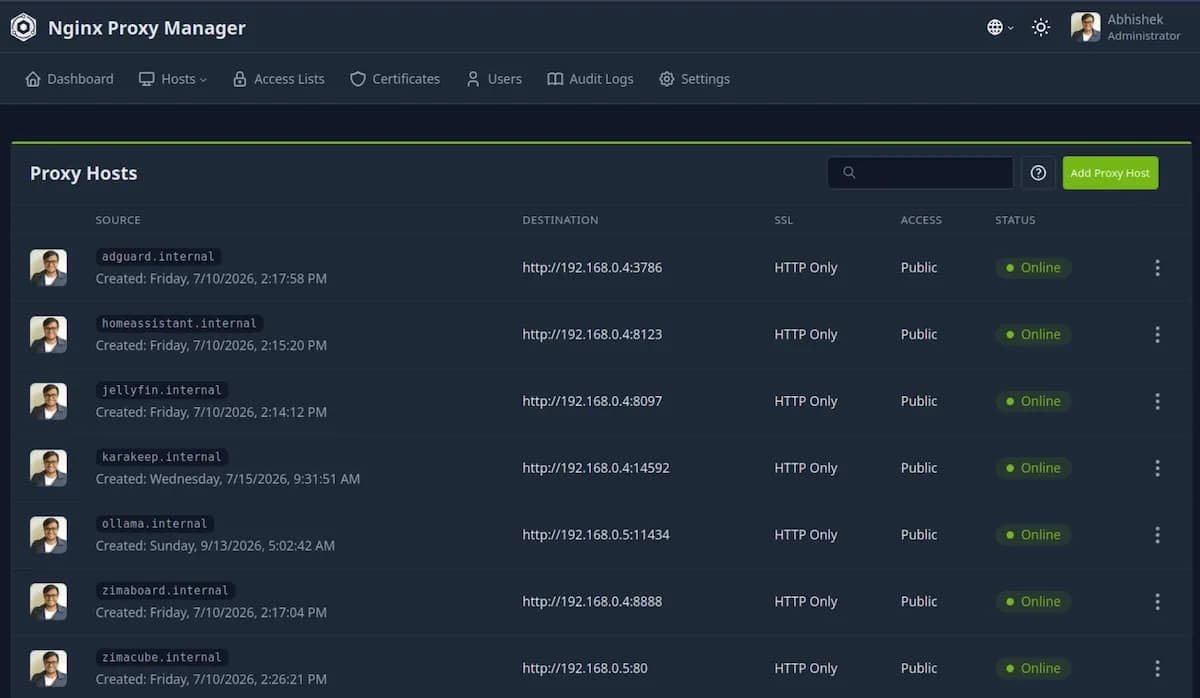Open the Users tab
Image resolution: width=1200 pixels, height=698 pixels.
click(x=494, y=79)
